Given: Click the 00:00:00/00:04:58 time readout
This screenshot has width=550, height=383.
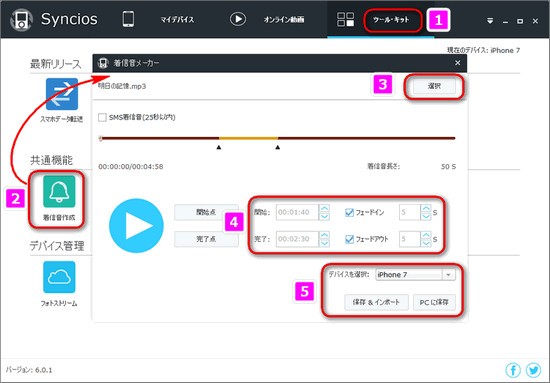Looking at the screenshot, I should (130, 167).
